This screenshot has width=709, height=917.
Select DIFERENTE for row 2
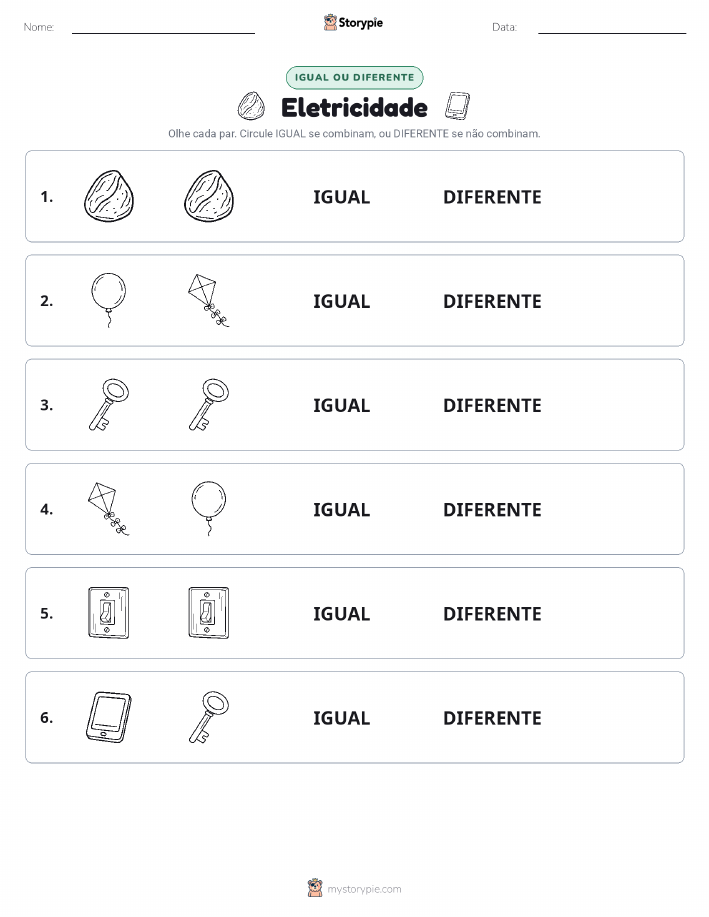coord(492,301)
